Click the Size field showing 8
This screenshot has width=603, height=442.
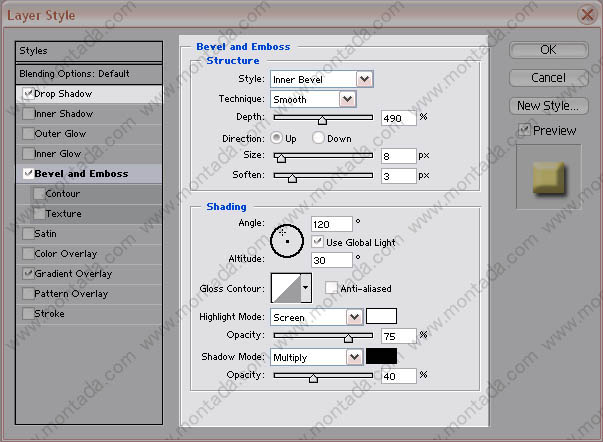[x=399, y=156]
